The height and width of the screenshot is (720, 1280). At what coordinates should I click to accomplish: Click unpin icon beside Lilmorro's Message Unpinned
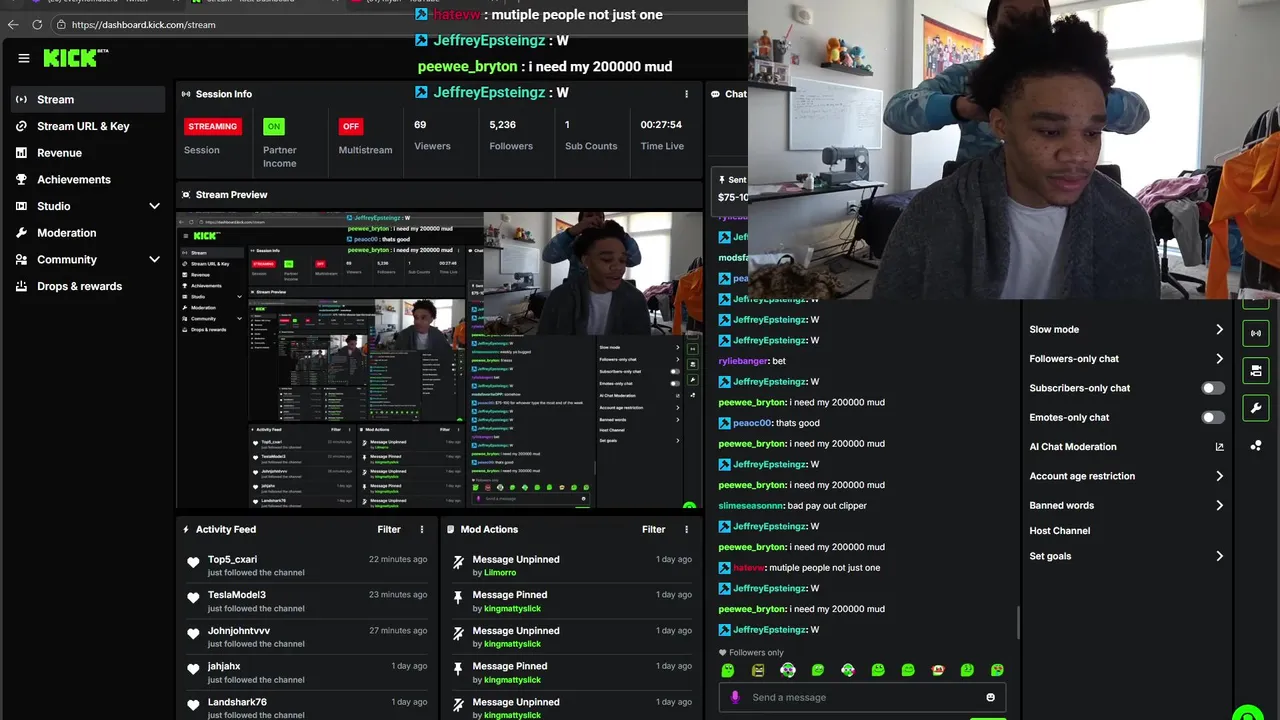(458, 563)
